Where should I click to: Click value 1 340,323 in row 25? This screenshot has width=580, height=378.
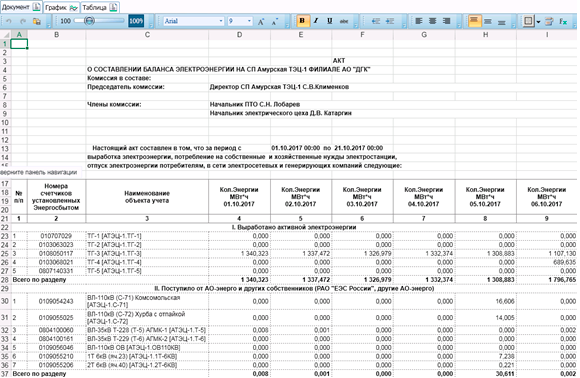[x=255, y=254]
